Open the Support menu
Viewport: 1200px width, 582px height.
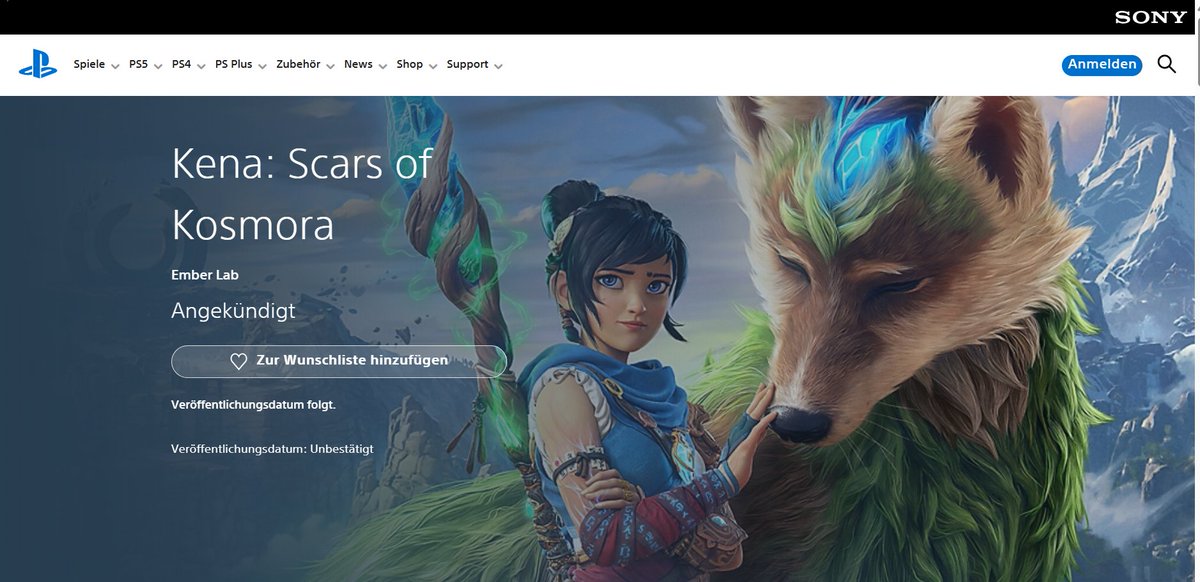[467, 64]
